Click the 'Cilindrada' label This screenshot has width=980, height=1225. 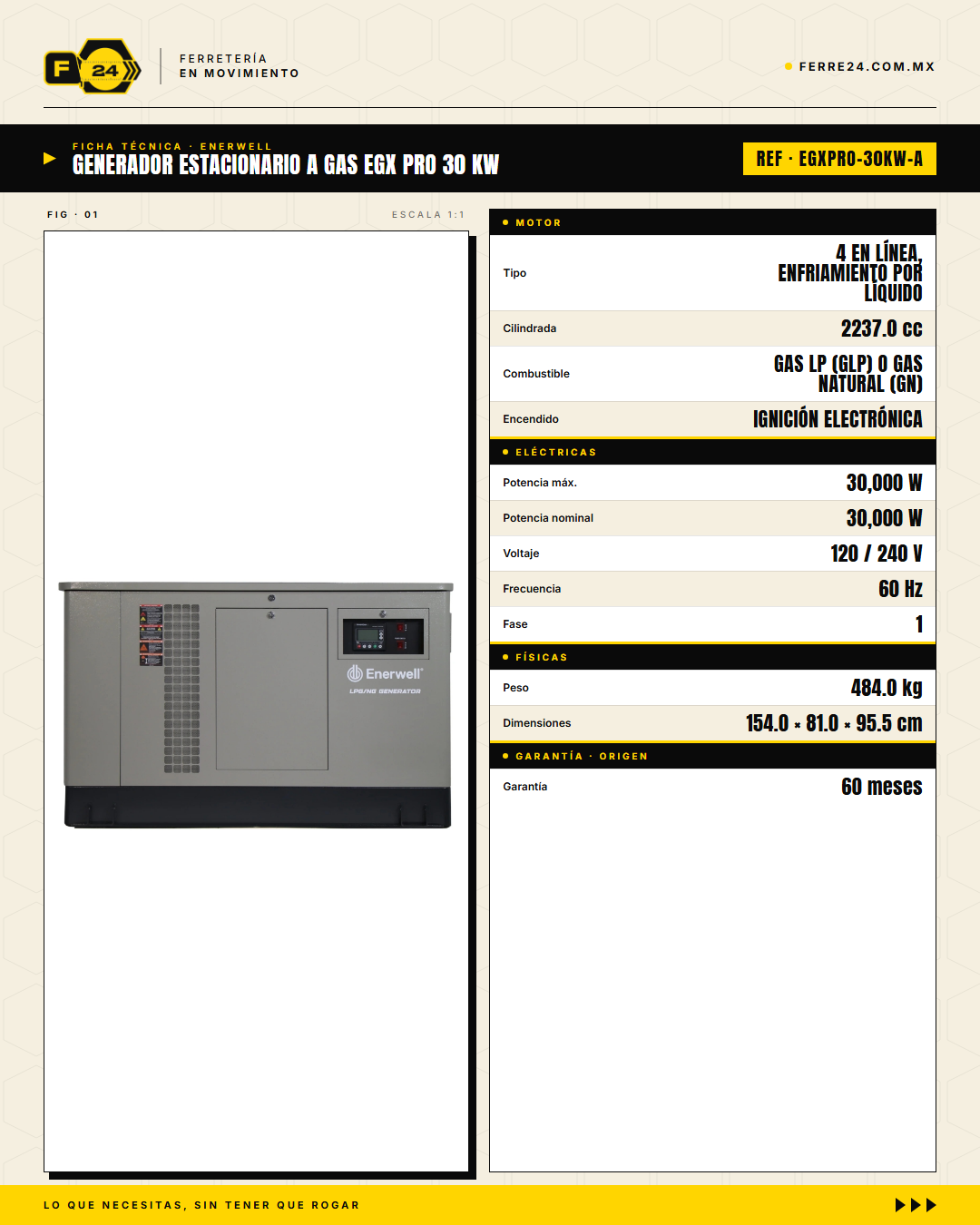(x=530, y=328)
